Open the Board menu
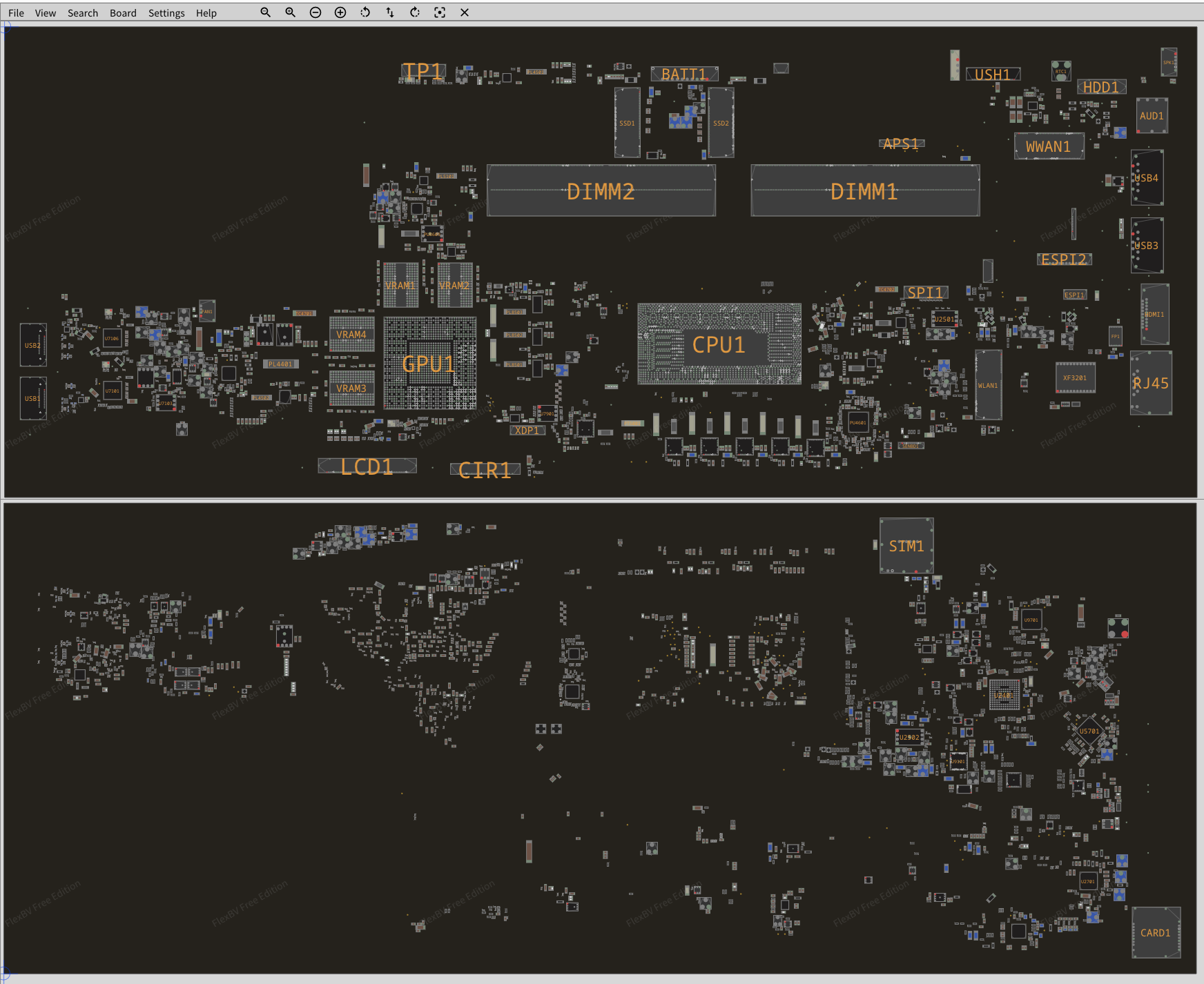Image resolution: width=1204 pixels, height=984 pixels. point(123,13)
